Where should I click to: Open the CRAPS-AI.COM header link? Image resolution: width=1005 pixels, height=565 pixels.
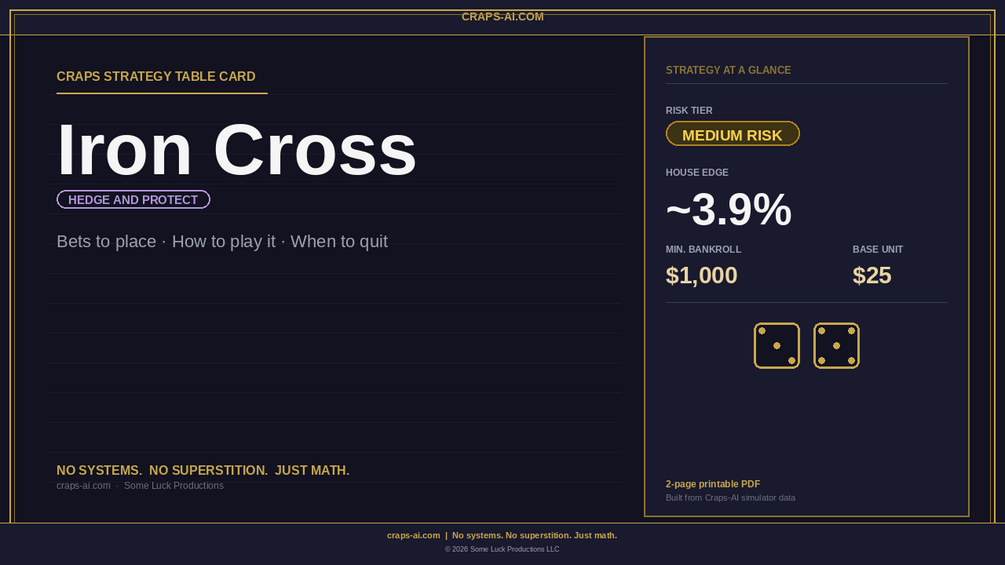502,17
